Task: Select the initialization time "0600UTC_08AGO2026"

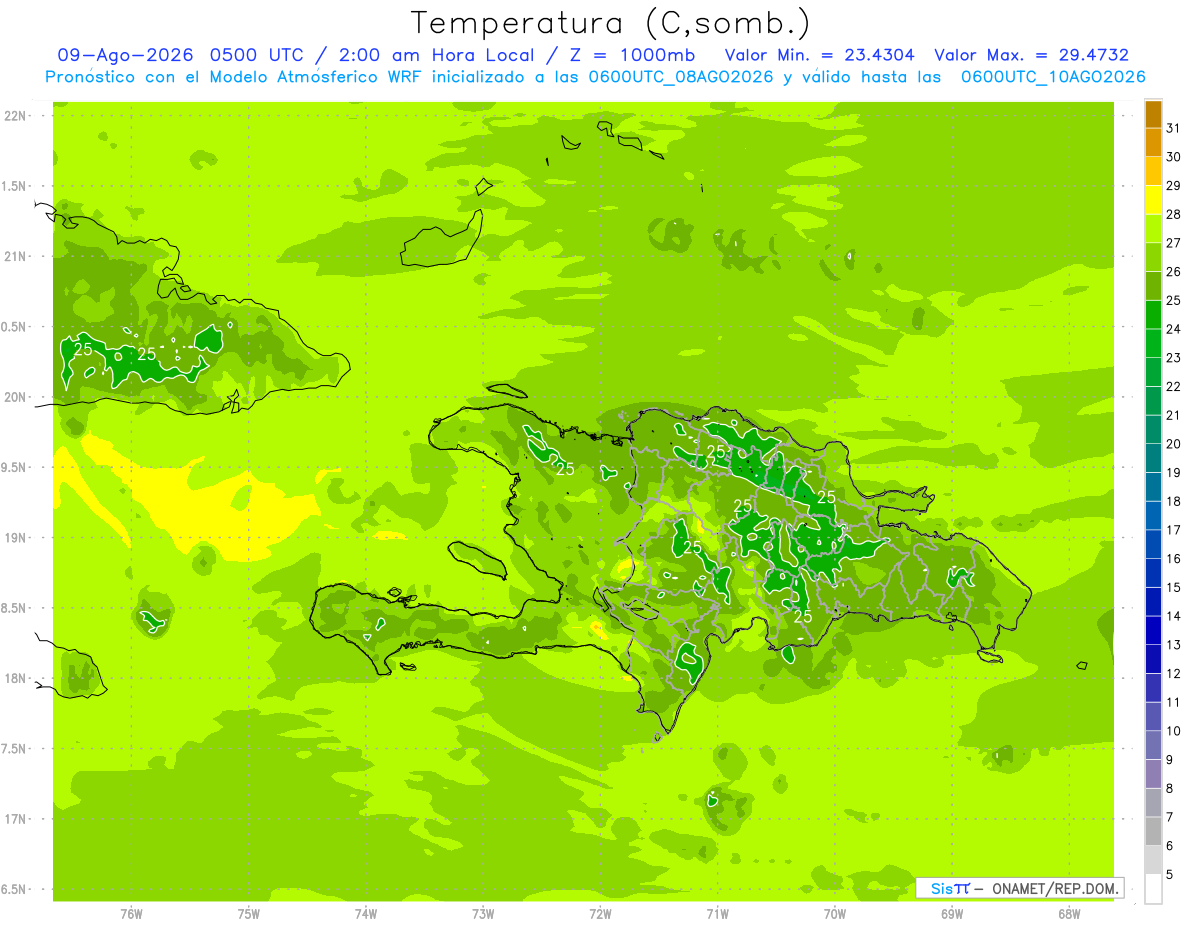Action: point(681,77)
